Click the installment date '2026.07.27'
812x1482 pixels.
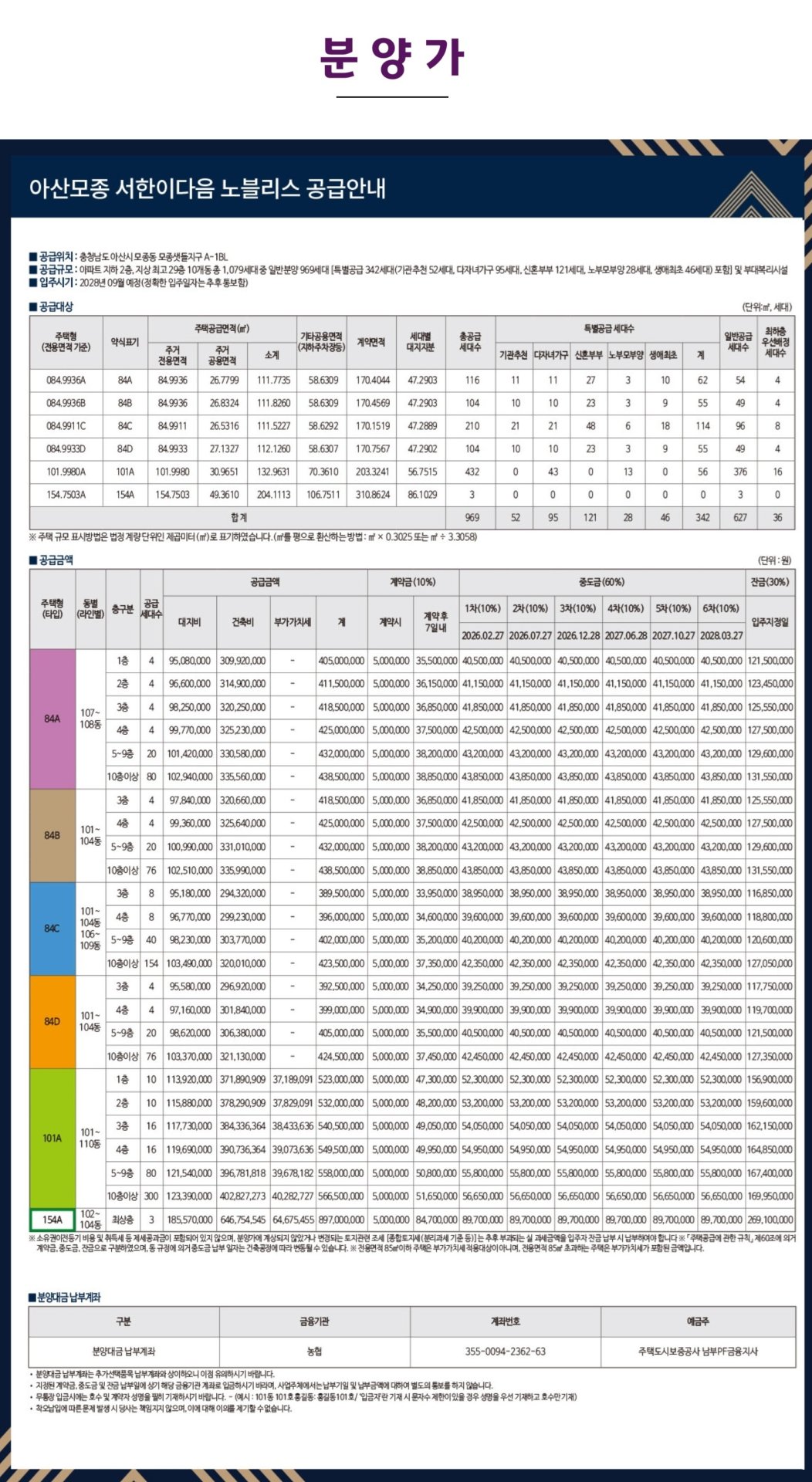(x=530, y=636)
